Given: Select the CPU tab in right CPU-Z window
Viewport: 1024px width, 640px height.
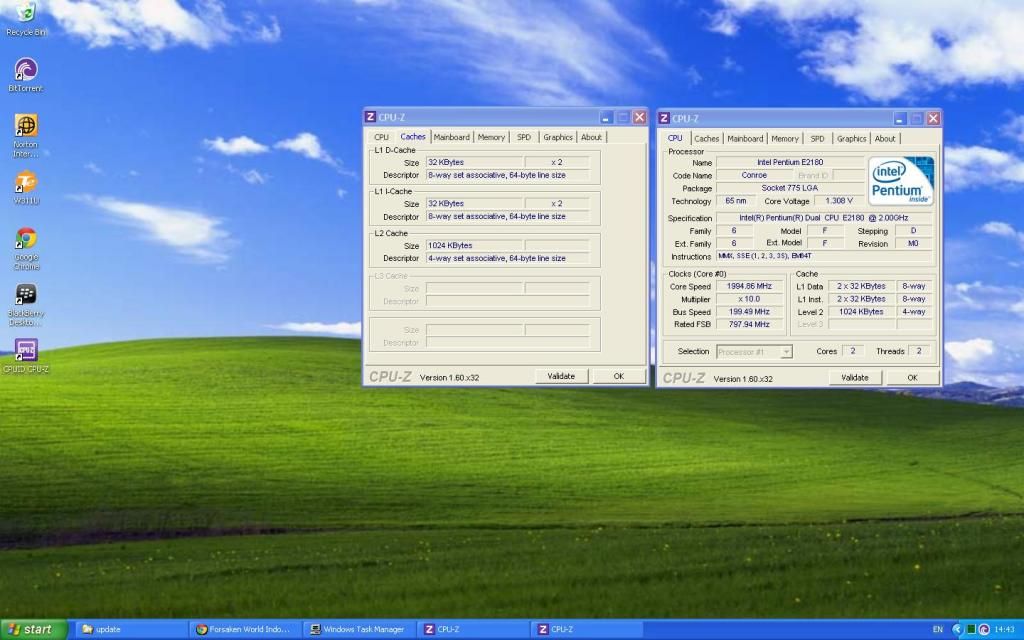Looking at the screenshot, I should click(x=675, y=138).
